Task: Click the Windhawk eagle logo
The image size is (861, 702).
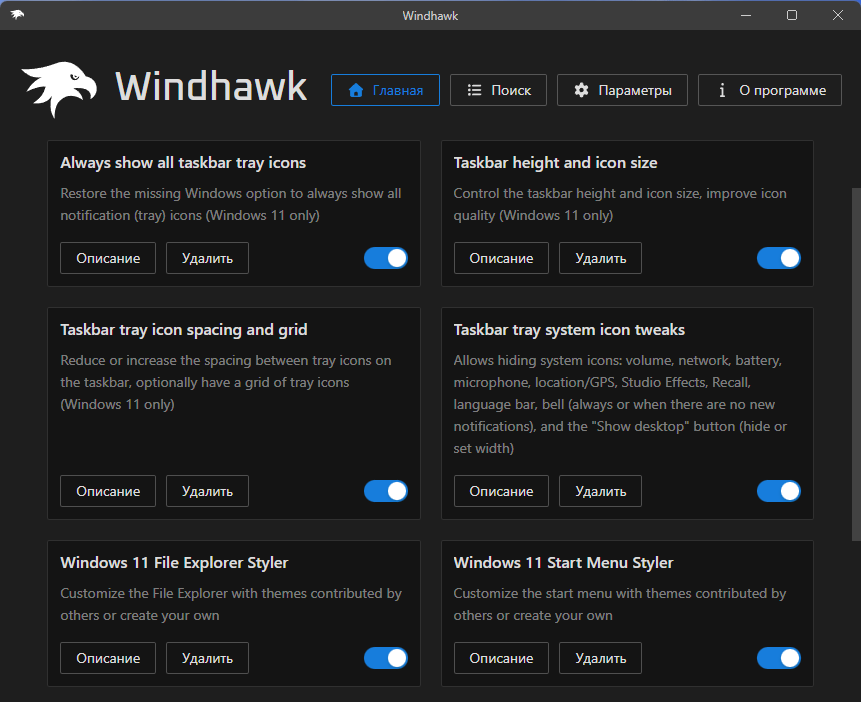Action: (x=59, y=89)
